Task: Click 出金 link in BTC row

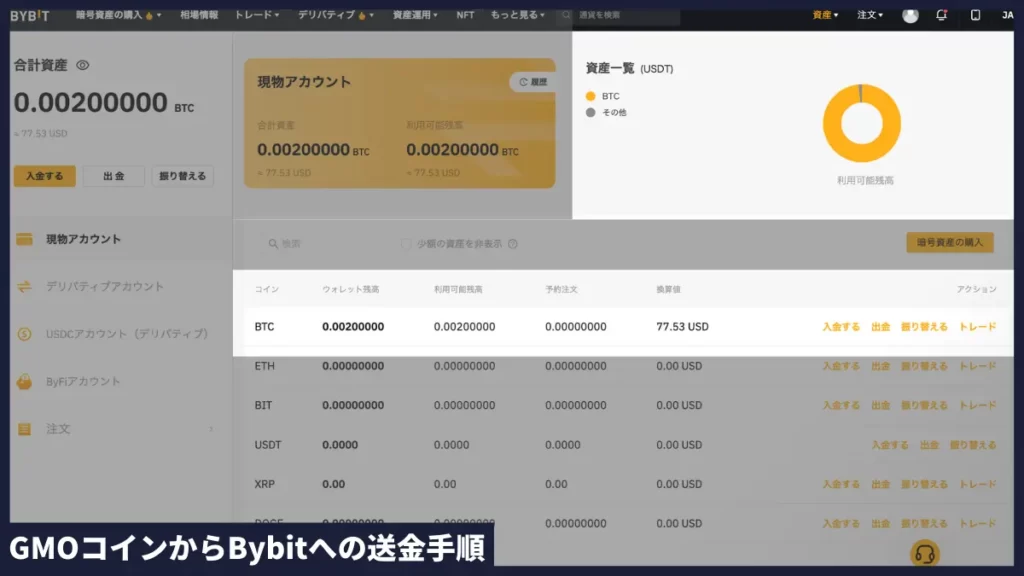Action: [880, 327]
